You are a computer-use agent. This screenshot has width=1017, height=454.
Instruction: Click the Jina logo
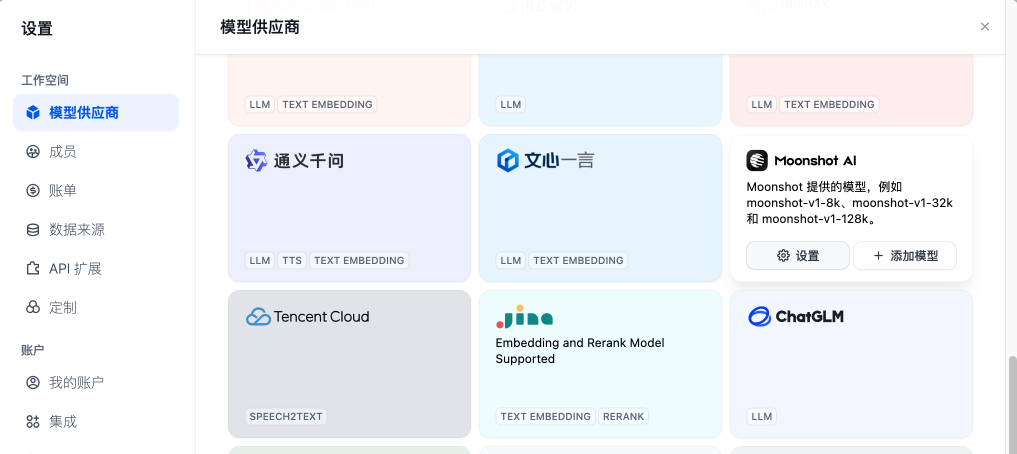coord(524,316)
